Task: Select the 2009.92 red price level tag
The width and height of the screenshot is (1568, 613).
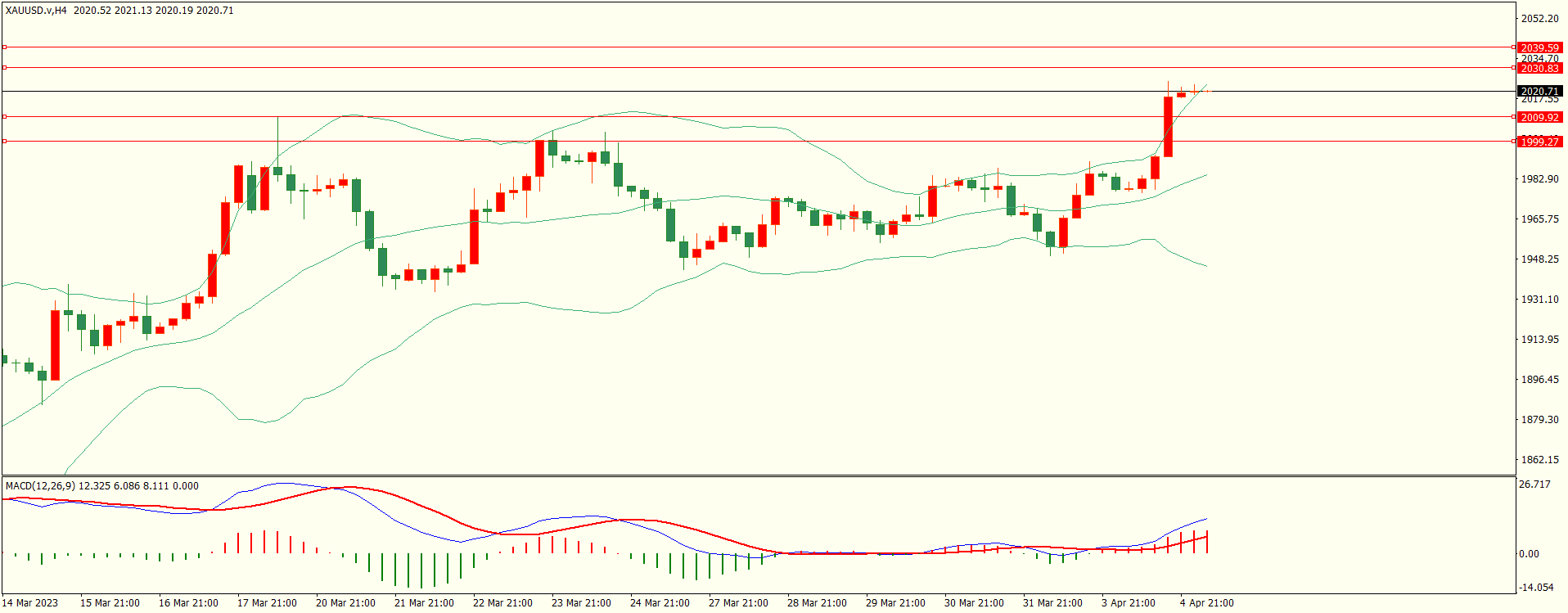Action: coord(1539,117)
